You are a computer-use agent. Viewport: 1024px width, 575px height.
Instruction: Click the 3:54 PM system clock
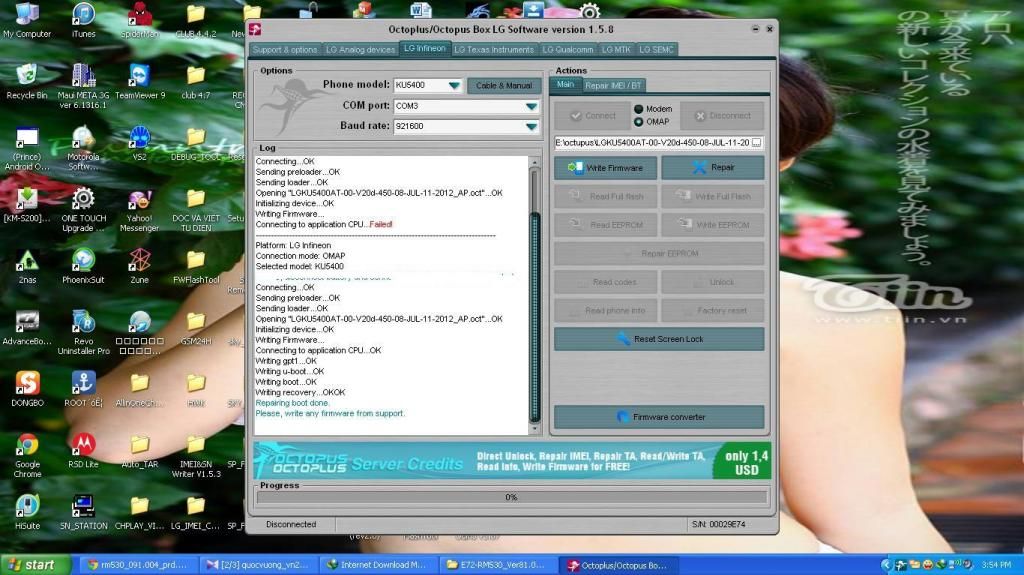pos(995,565)
